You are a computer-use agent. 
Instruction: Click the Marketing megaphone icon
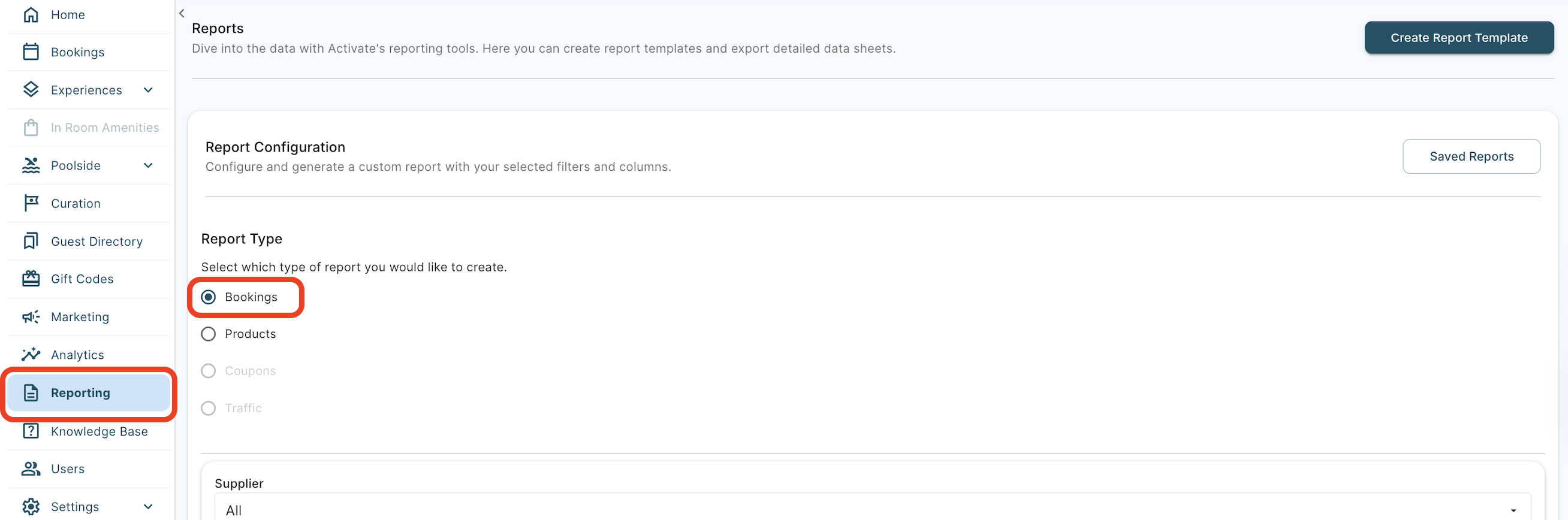(x=31, y=317)
